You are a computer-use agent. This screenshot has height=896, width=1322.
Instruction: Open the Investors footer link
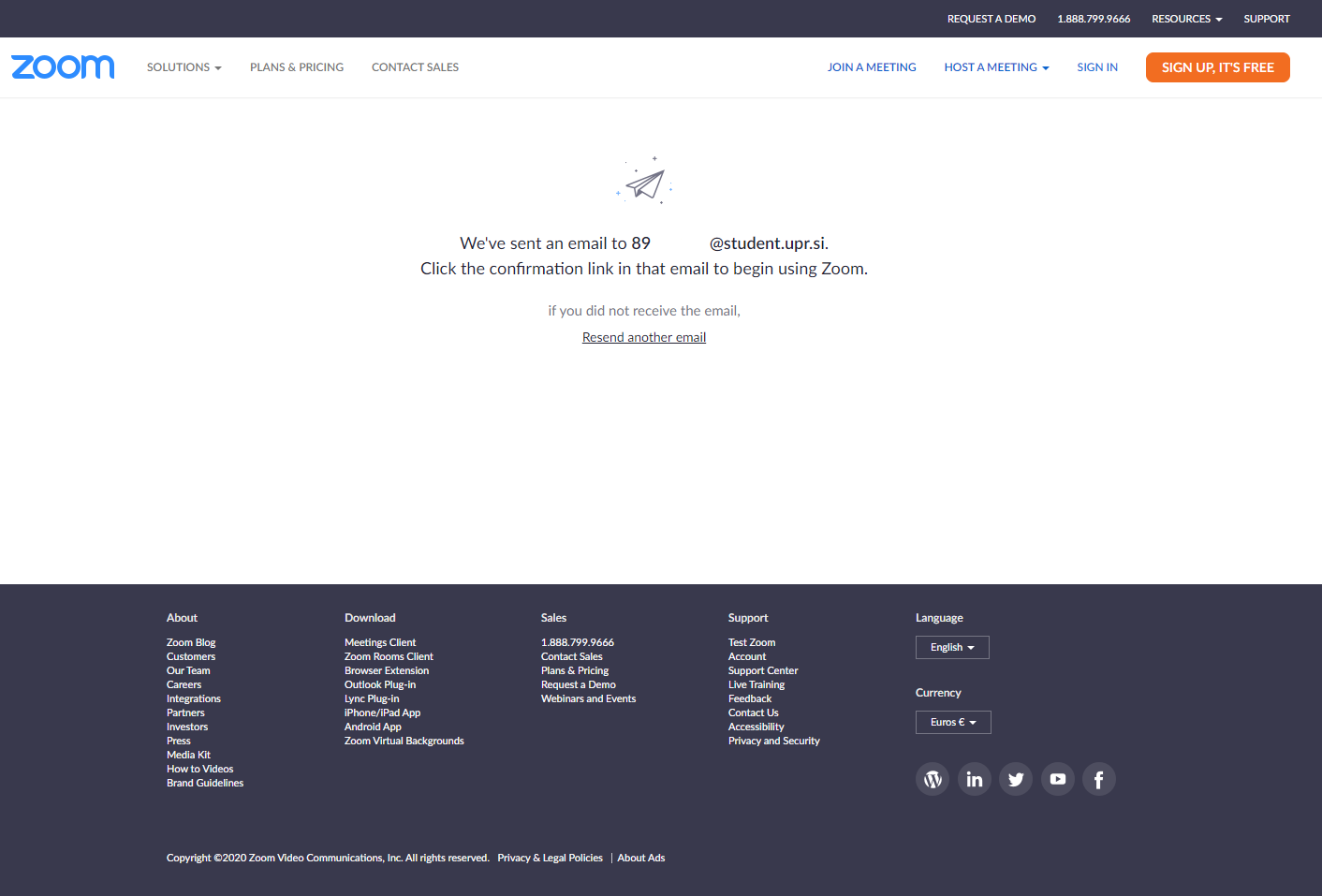[x=187, y=727]
